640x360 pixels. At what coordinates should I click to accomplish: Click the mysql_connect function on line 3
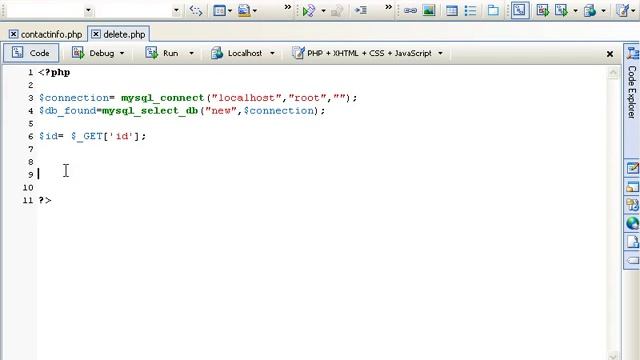[x=162, y=98]
